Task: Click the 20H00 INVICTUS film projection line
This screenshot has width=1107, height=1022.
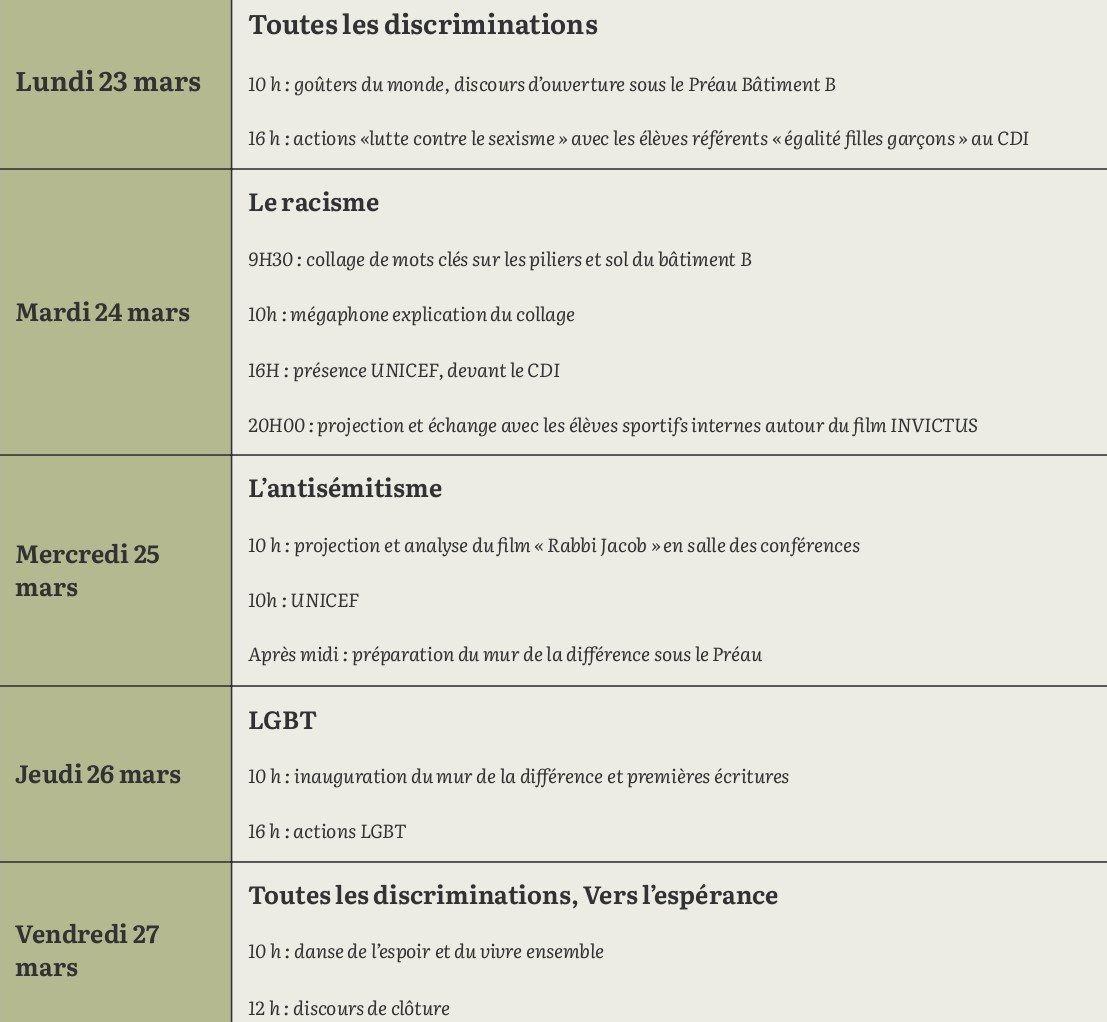Action: [612, 426]
